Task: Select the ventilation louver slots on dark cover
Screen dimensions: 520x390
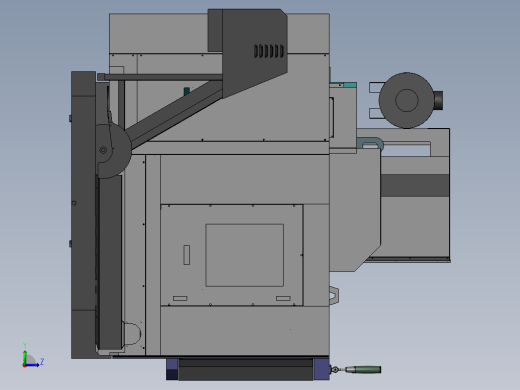Action: (x=269, y=51)
